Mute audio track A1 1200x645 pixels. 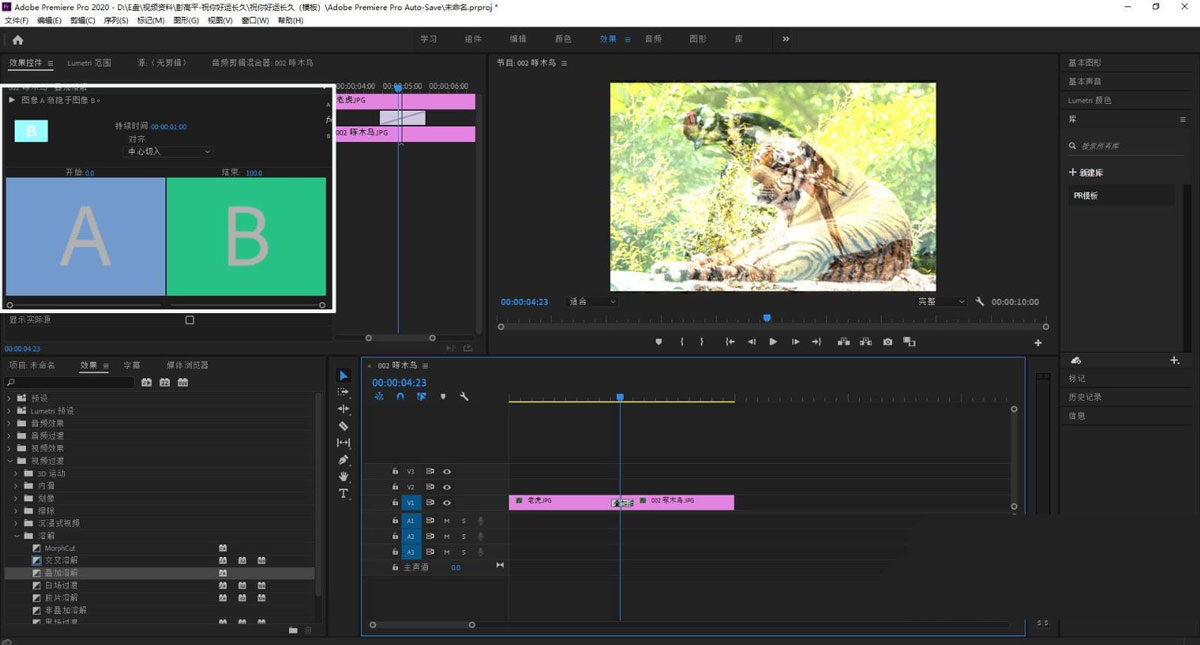447,521
